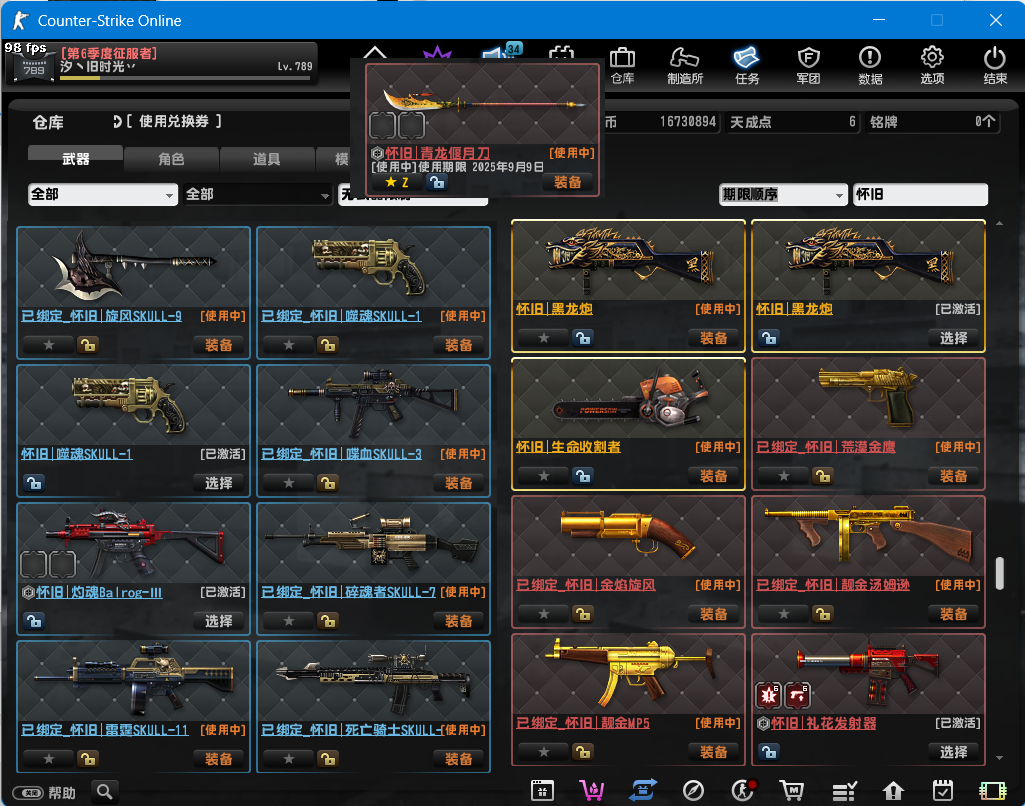Click the inventory list scrollbar thumb
1025x806 pixels.
[x=1000, y=573]
